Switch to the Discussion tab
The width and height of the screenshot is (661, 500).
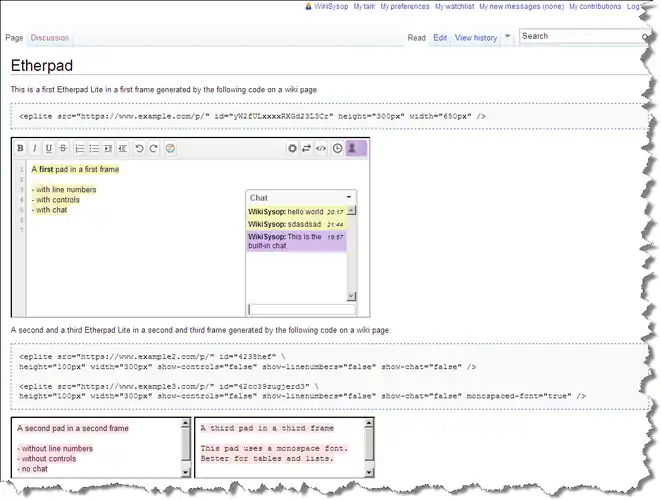point(50,38)
